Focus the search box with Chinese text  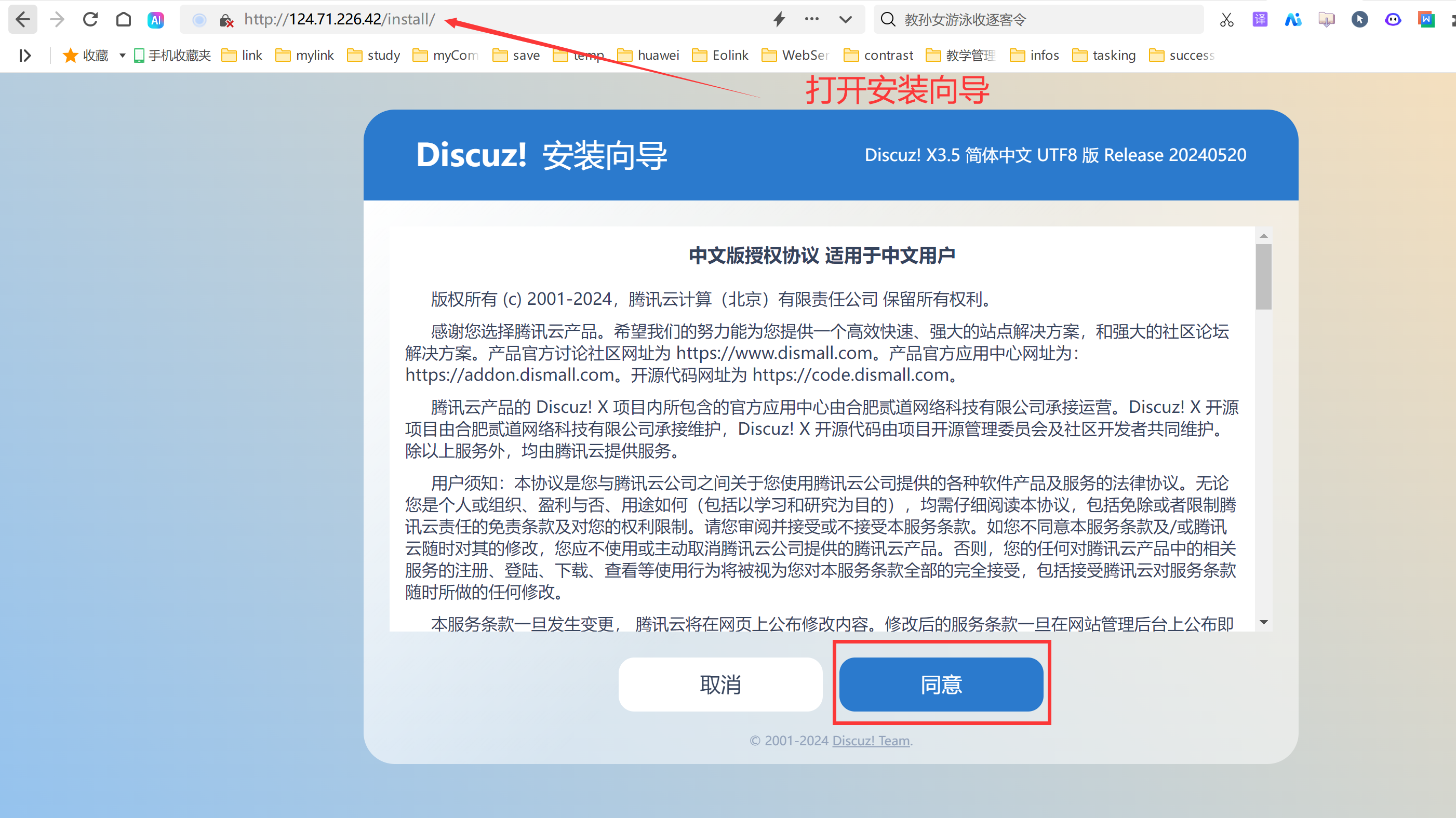tap(1039, 20)
